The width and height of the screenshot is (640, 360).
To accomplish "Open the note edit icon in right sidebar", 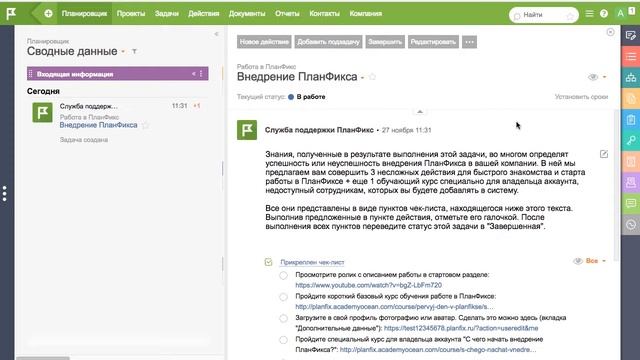I will pos(631,36).
